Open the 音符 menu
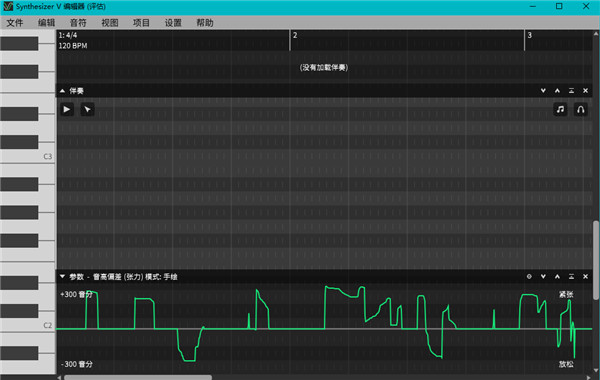 tap(78, 23)
